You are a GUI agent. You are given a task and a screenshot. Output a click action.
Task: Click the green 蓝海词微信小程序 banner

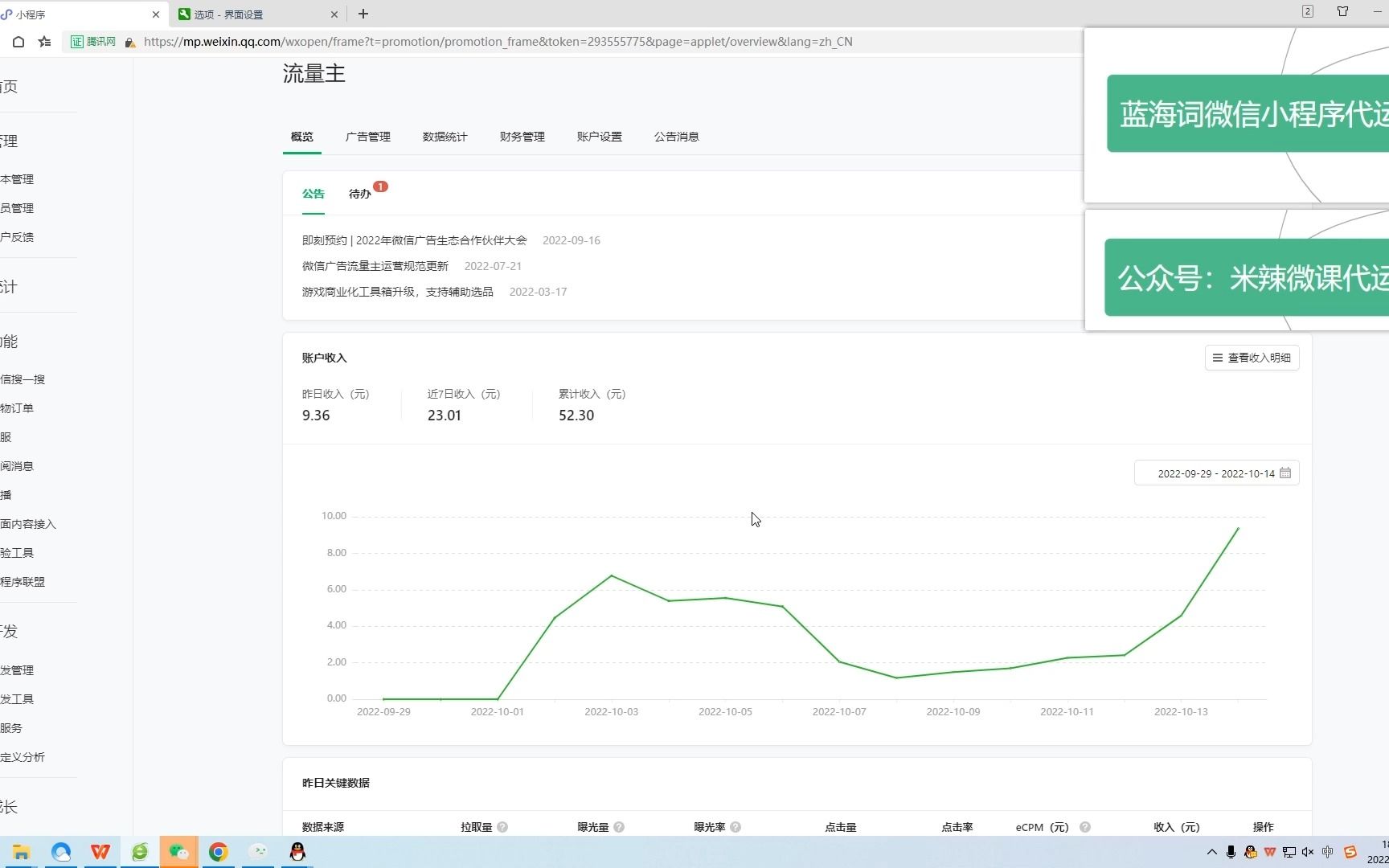[1248, 113]
